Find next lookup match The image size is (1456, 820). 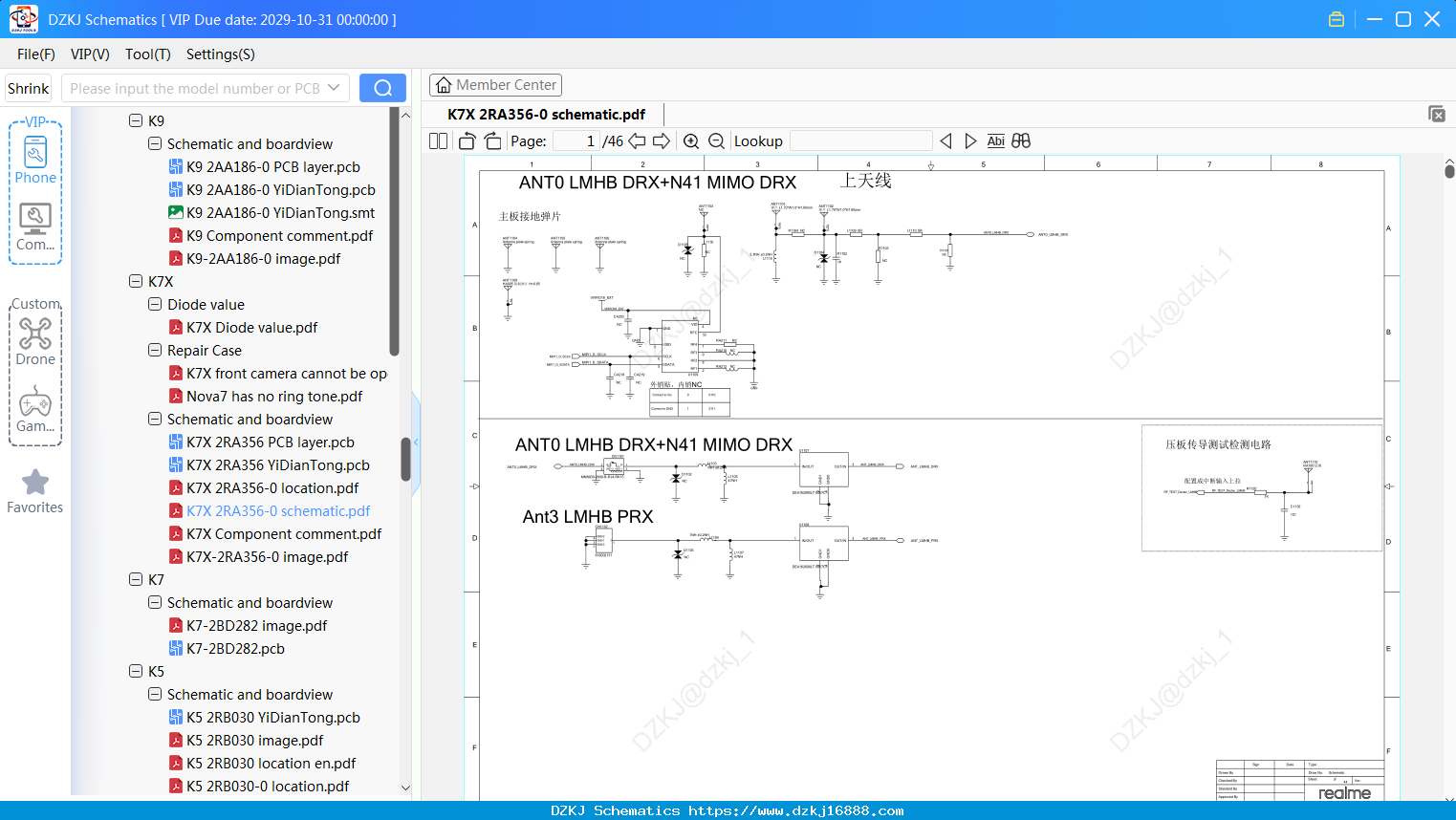(x=970, y=141)
